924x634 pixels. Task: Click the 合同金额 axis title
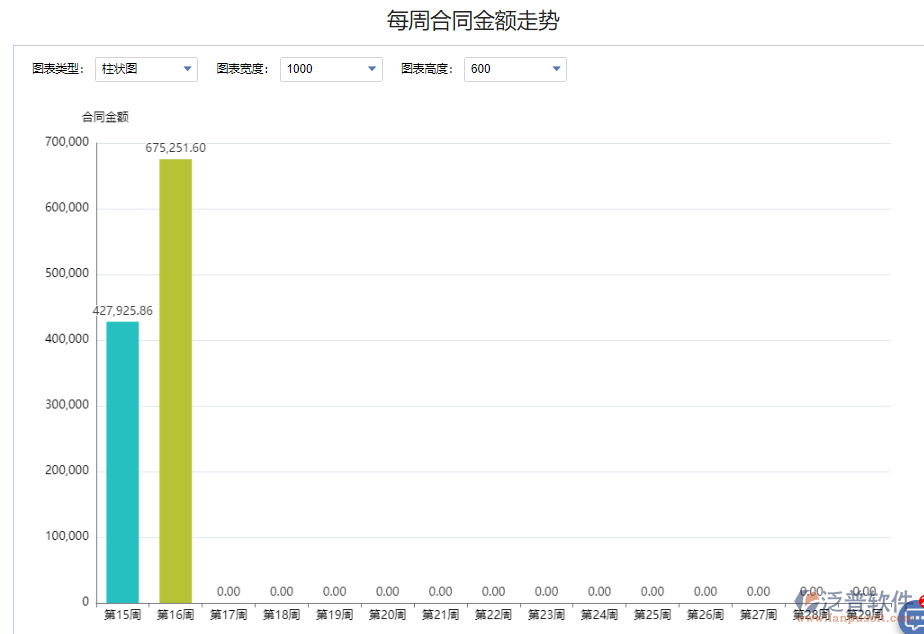tap(104, 116)
